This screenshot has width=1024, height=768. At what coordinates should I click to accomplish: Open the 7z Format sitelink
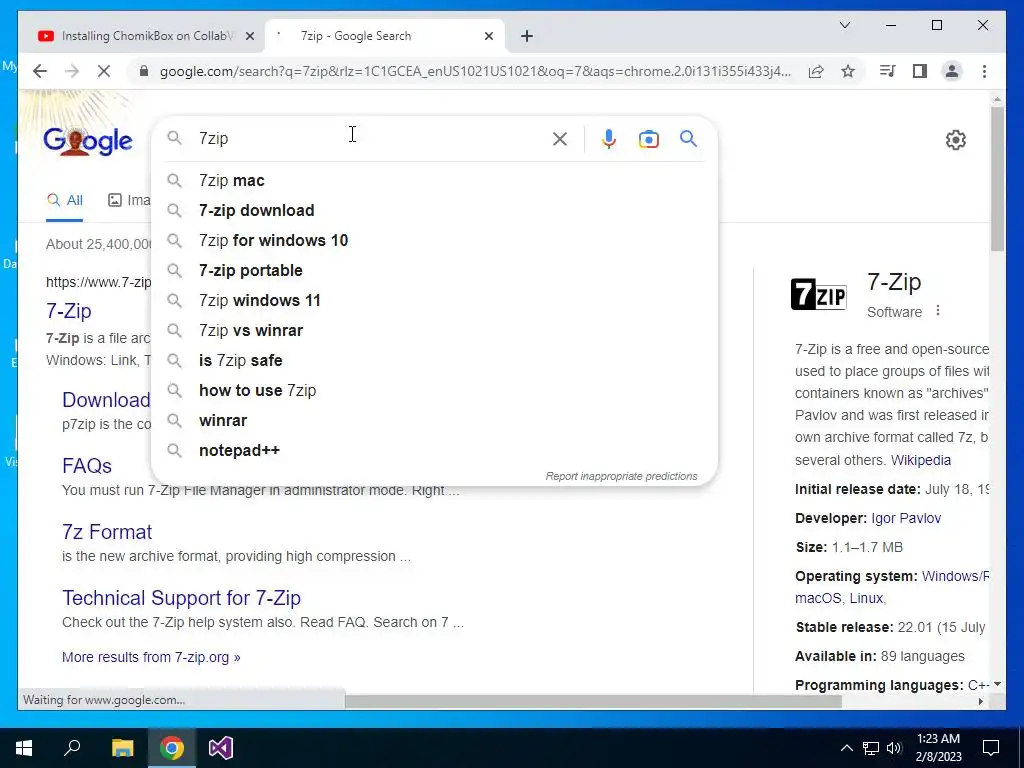pos(107,532)
